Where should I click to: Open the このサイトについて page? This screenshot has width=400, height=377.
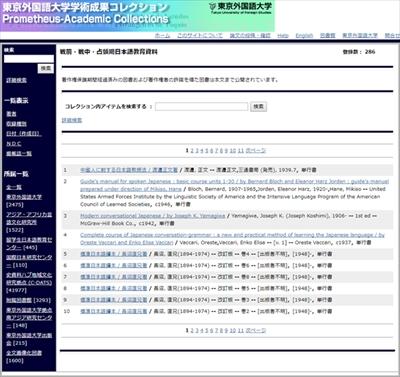(x=200, y=35)
